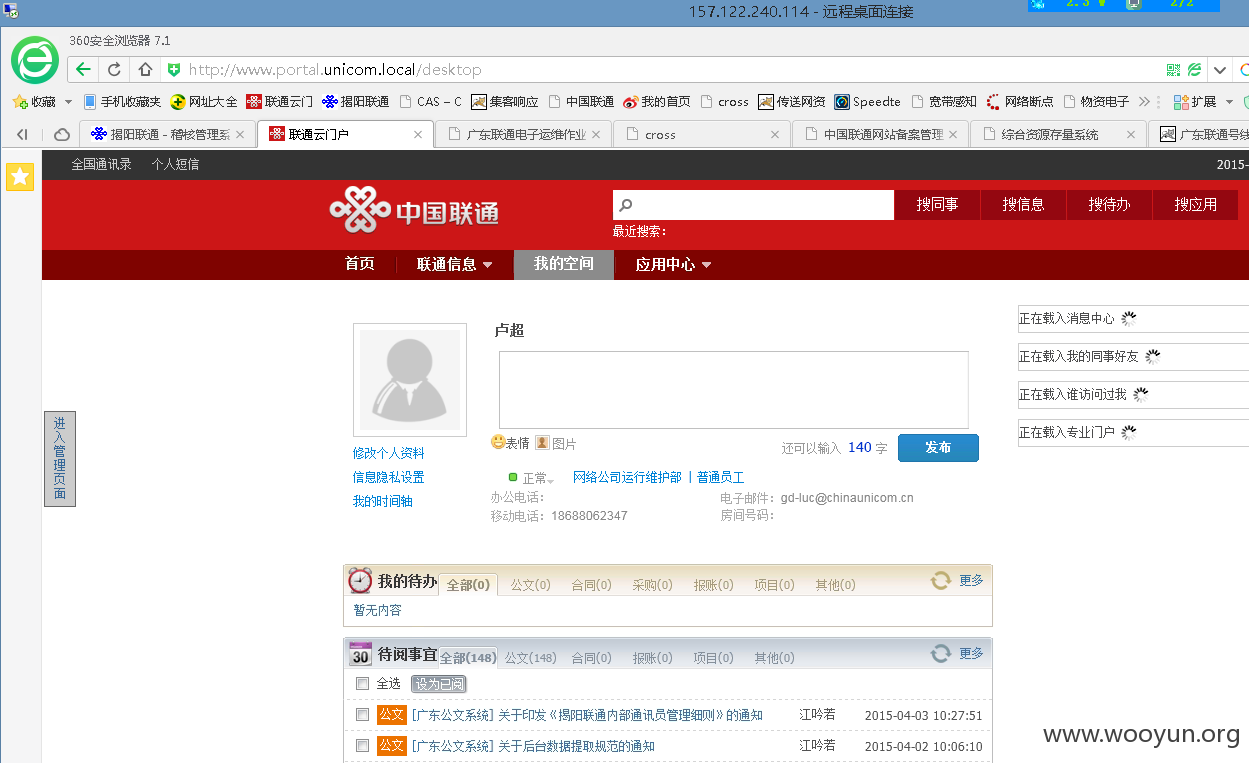Select 公文(0) tab in 我的待办
Image resolution: width=1249 pixels, height=763 pixels.
pyautogui.click(x=530, y=585)
